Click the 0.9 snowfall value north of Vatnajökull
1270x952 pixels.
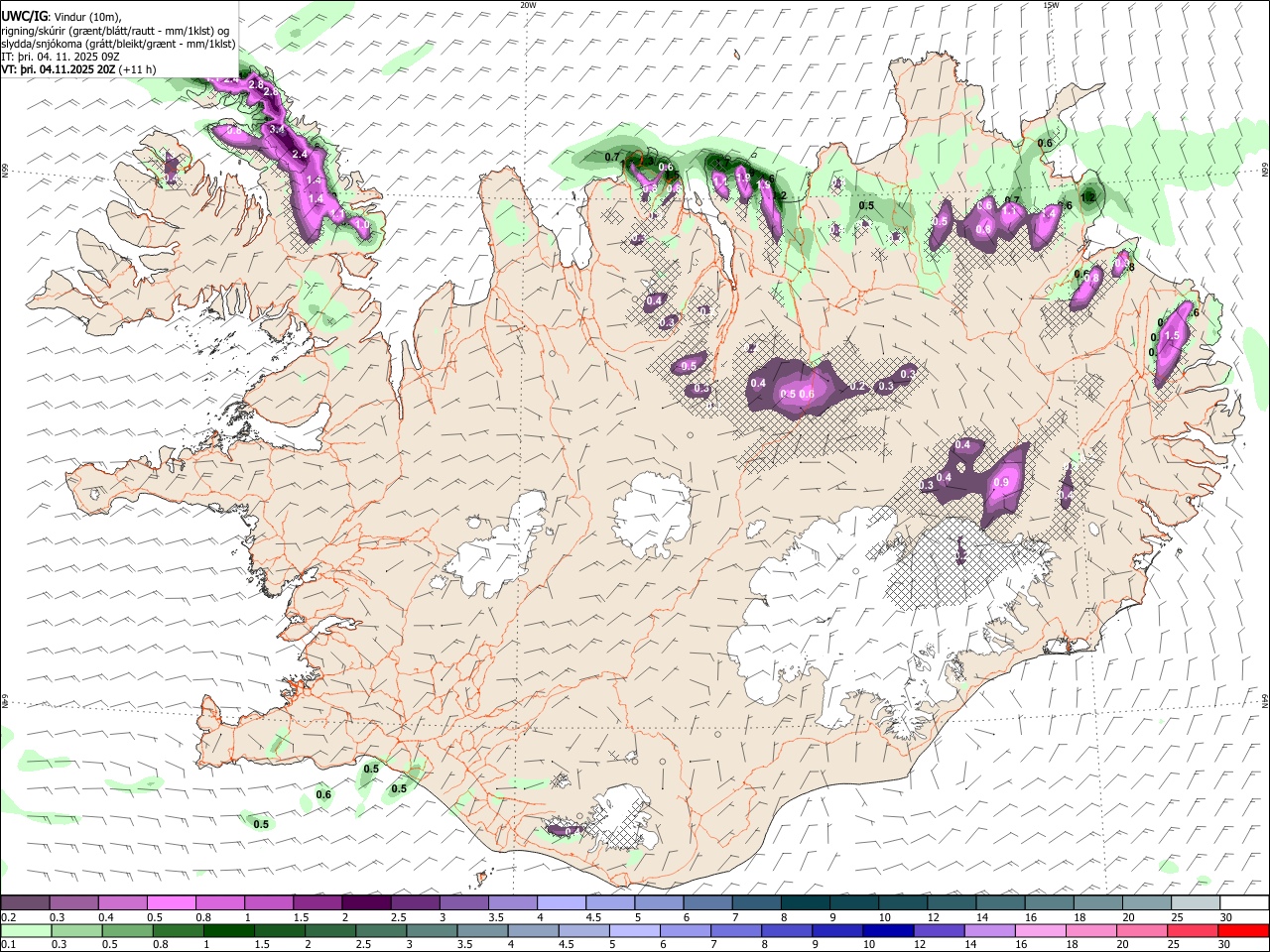(x=1001, y=483)
